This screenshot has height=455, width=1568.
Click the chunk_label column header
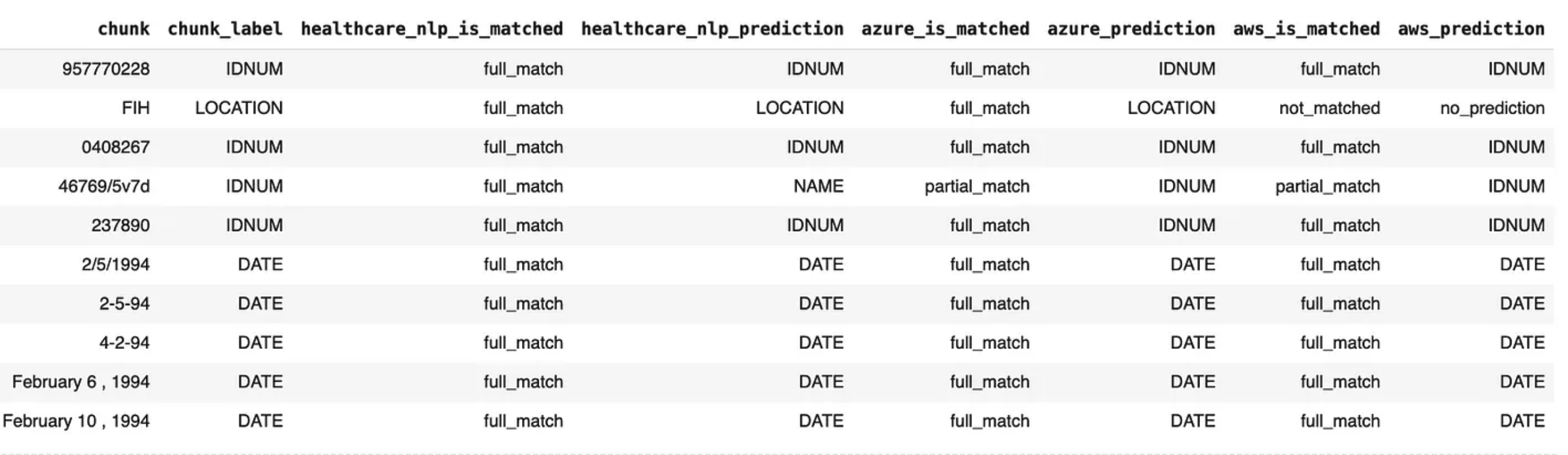coord(225,28)
